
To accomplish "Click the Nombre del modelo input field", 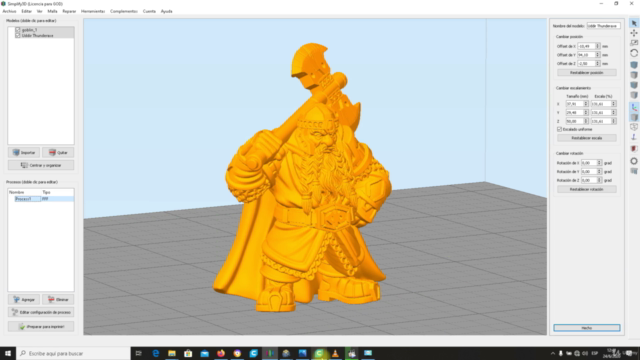I will point(603,26).
